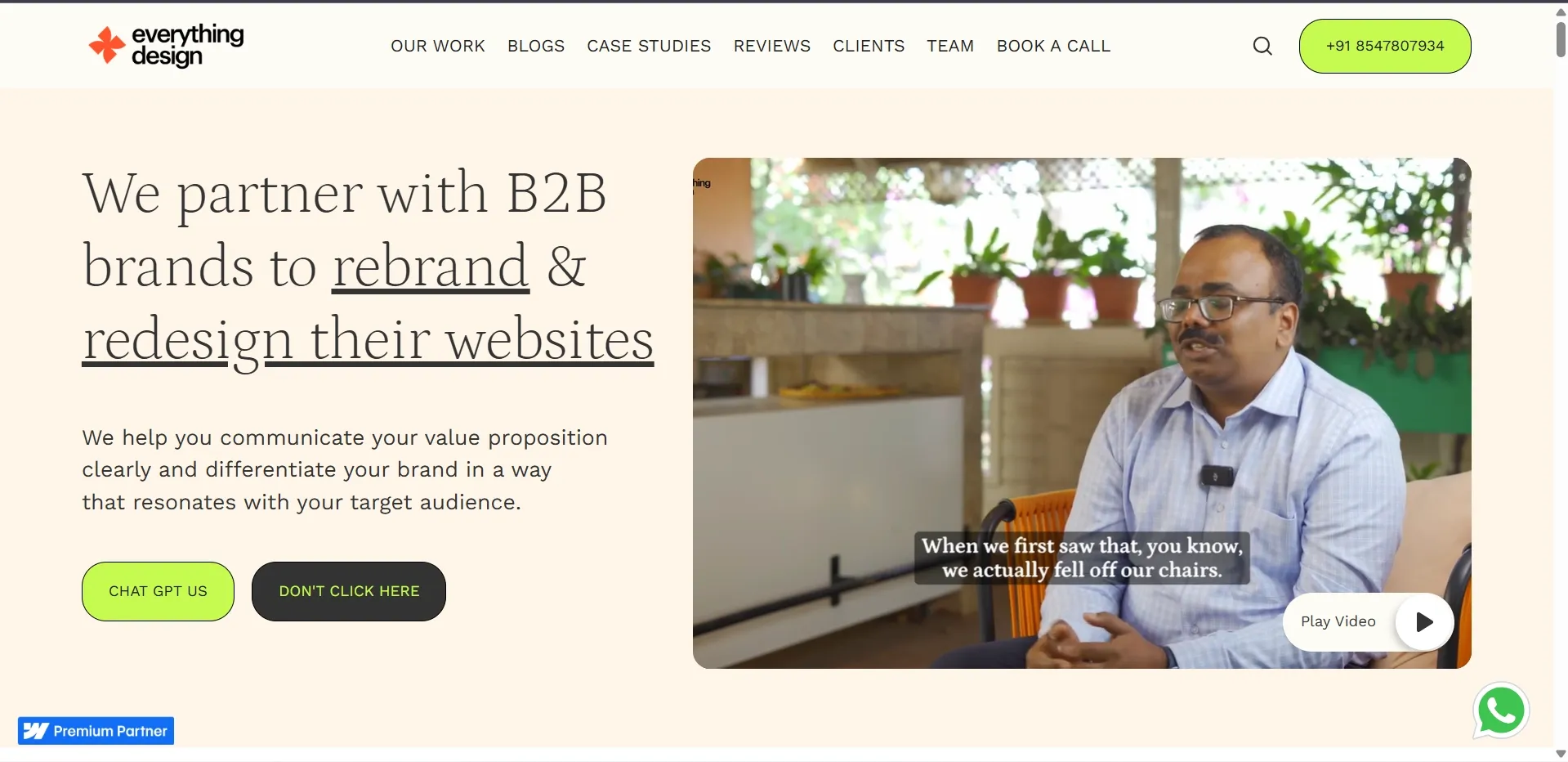
Task: Click the Webflow Premium Partner badge
Action: coord(96,731)
